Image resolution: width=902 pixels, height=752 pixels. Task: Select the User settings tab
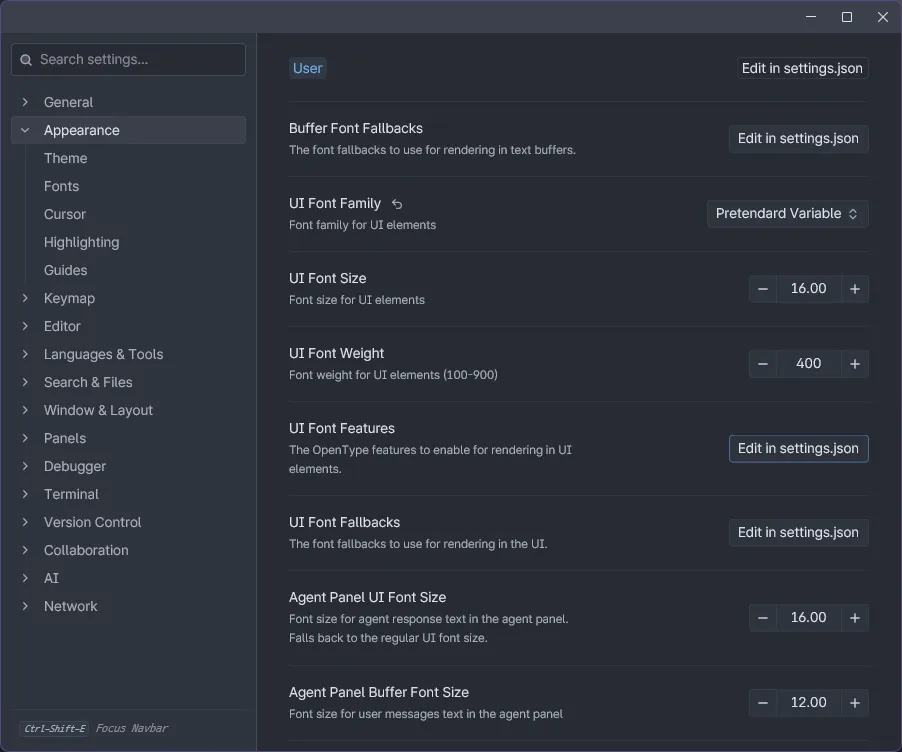[307, 68]
